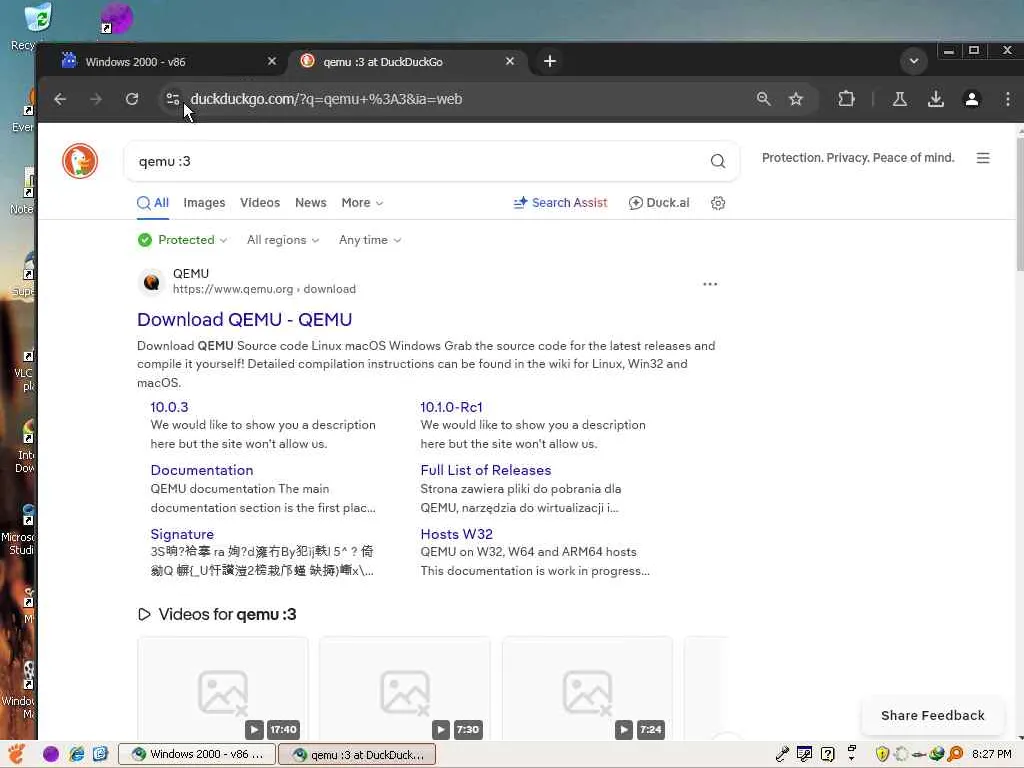This screenshot has height=768, width=1024.
Task: Go back to previous page
Action: pos(60,99)
